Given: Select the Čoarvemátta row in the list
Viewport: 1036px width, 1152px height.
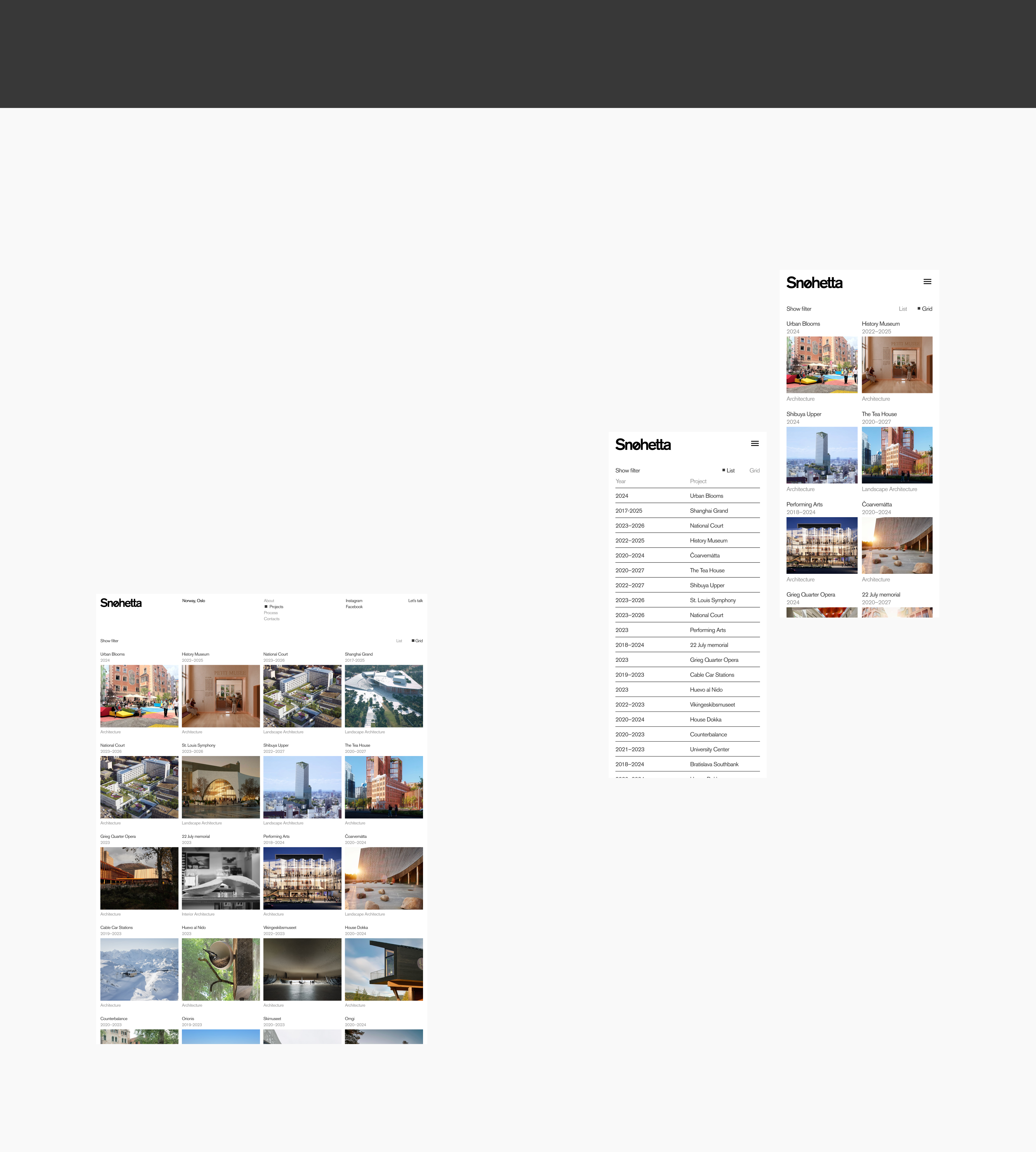Looking at the screenshot, I should [705, 555].
